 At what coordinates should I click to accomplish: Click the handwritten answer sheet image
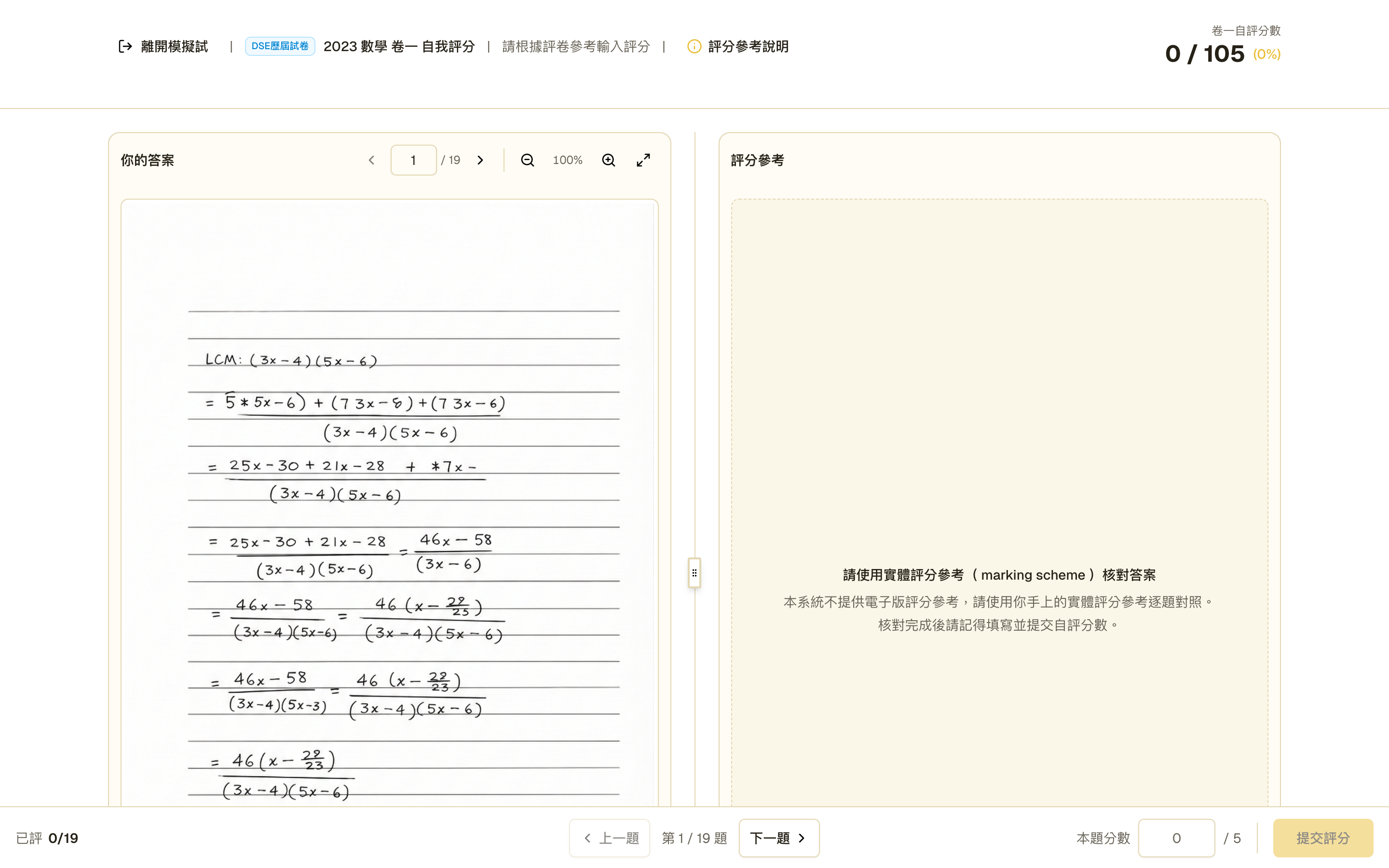click(x=389, y=503)
